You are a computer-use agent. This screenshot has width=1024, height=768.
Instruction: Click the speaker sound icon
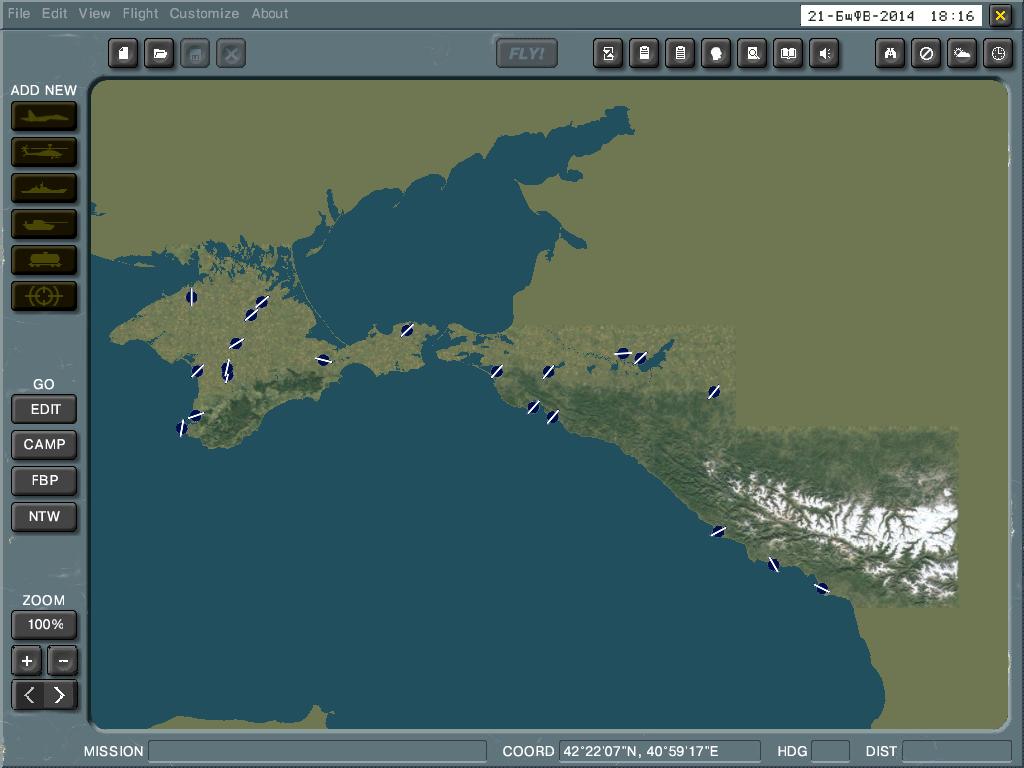coord(824,54)
